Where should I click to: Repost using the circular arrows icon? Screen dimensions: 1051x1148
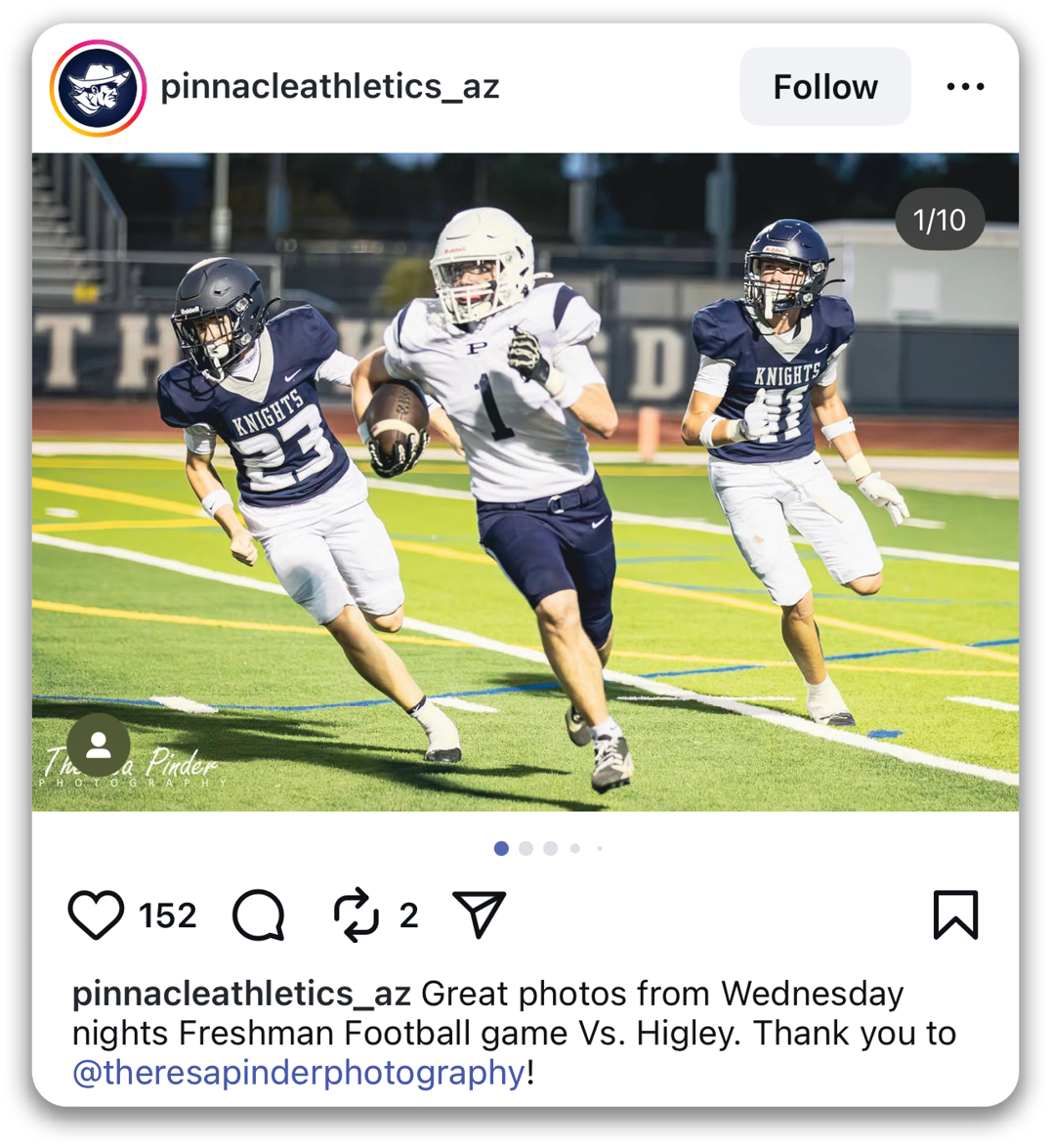pyautogui.click(x=357, y=914)
